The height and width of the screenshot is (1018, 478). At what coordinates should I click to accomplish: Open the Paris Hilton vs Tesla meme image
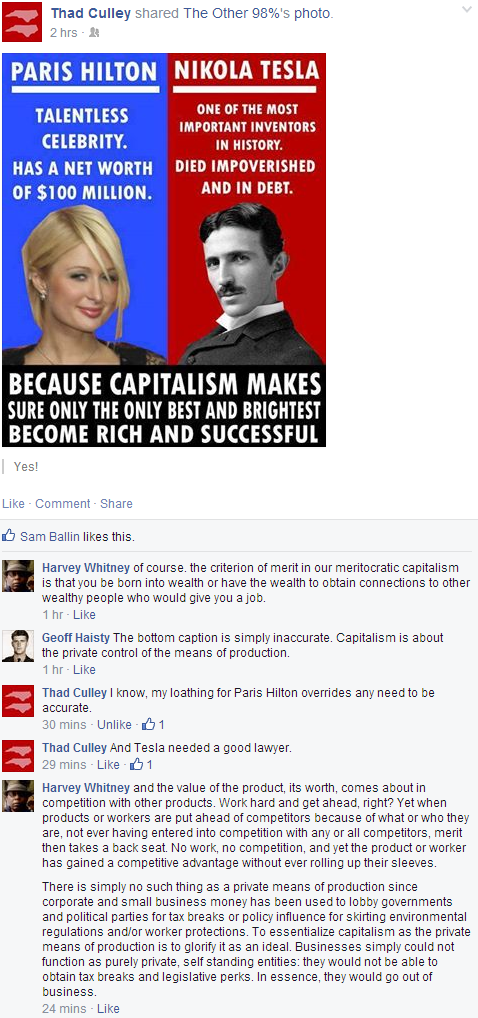(x=164, y=250)
